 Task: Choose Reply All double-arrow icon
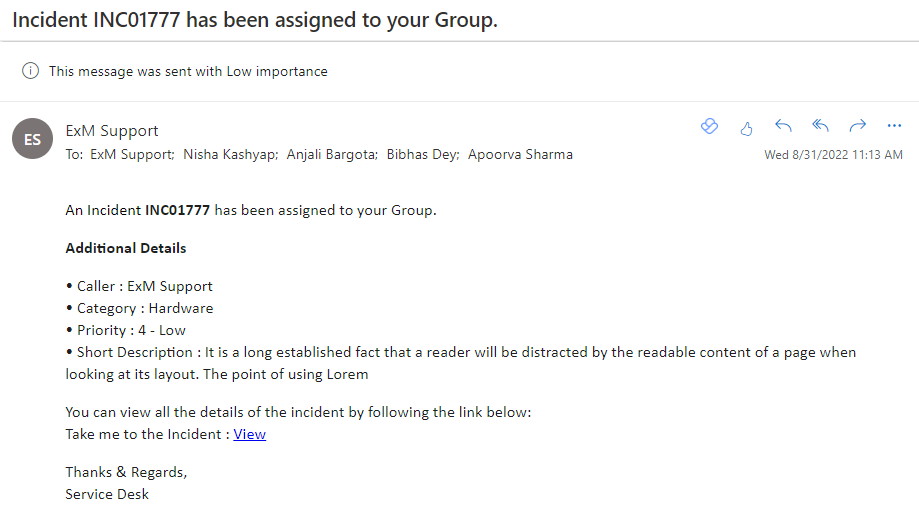(821, 125)
